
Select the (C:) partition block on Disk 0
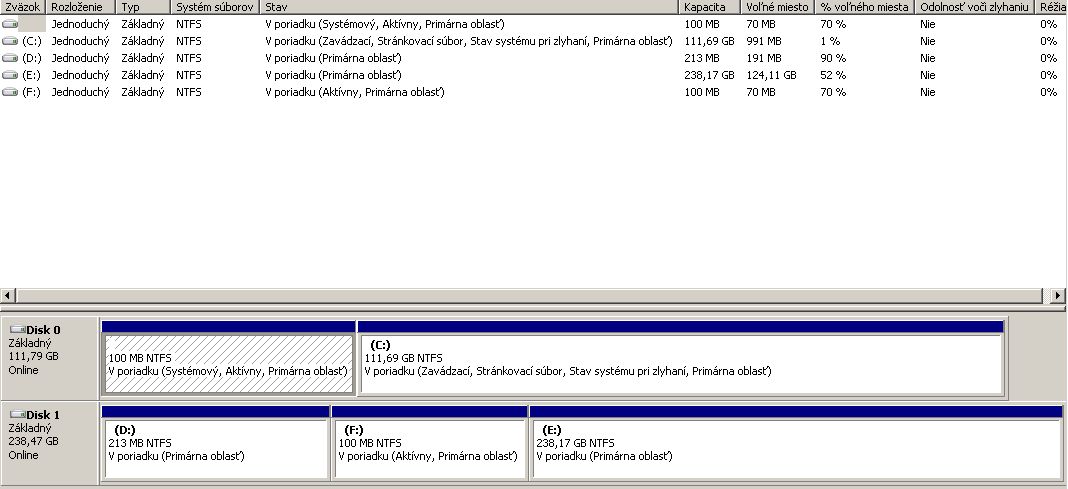coord(680,358)
